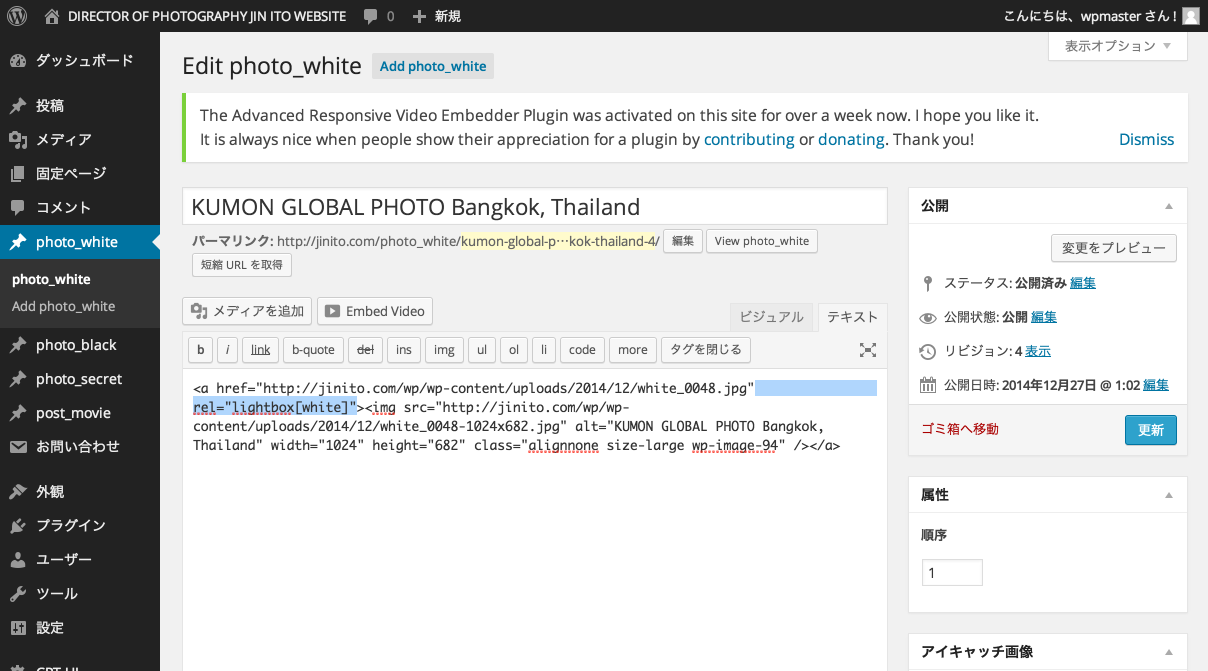
Task: Collapse the 公開 publish panel
Action: tap(1169, 206)
